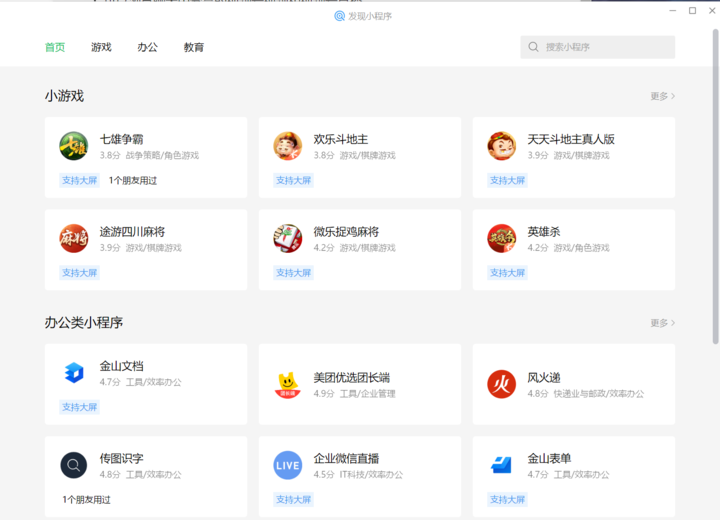Open the 企业微信直播 title

tap(346, 458)
